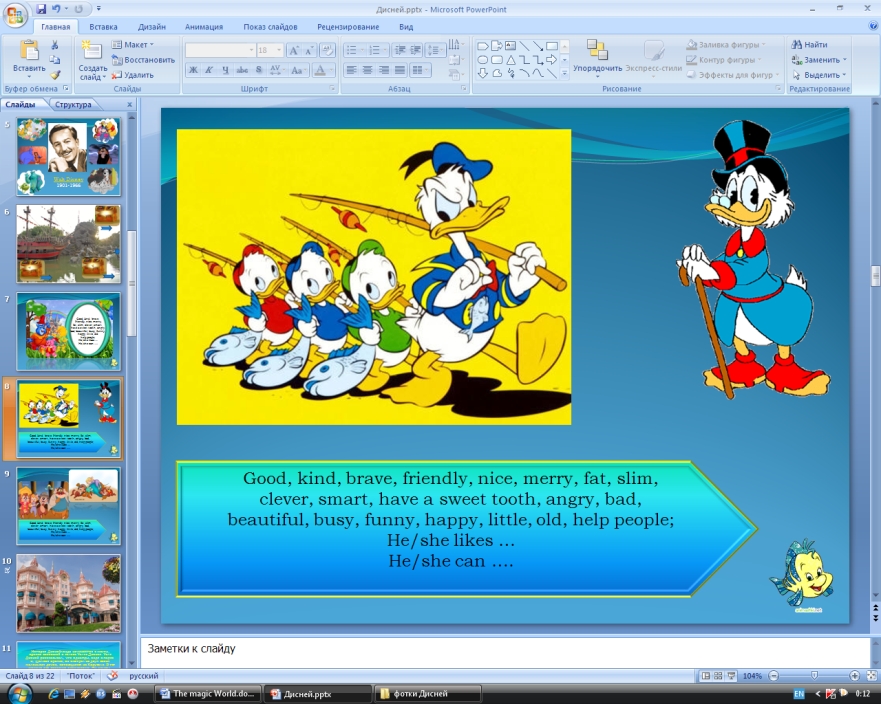Screen dimensions: 881x704
Task: Select the text box shape in the gallery
Action: [510, 46]
